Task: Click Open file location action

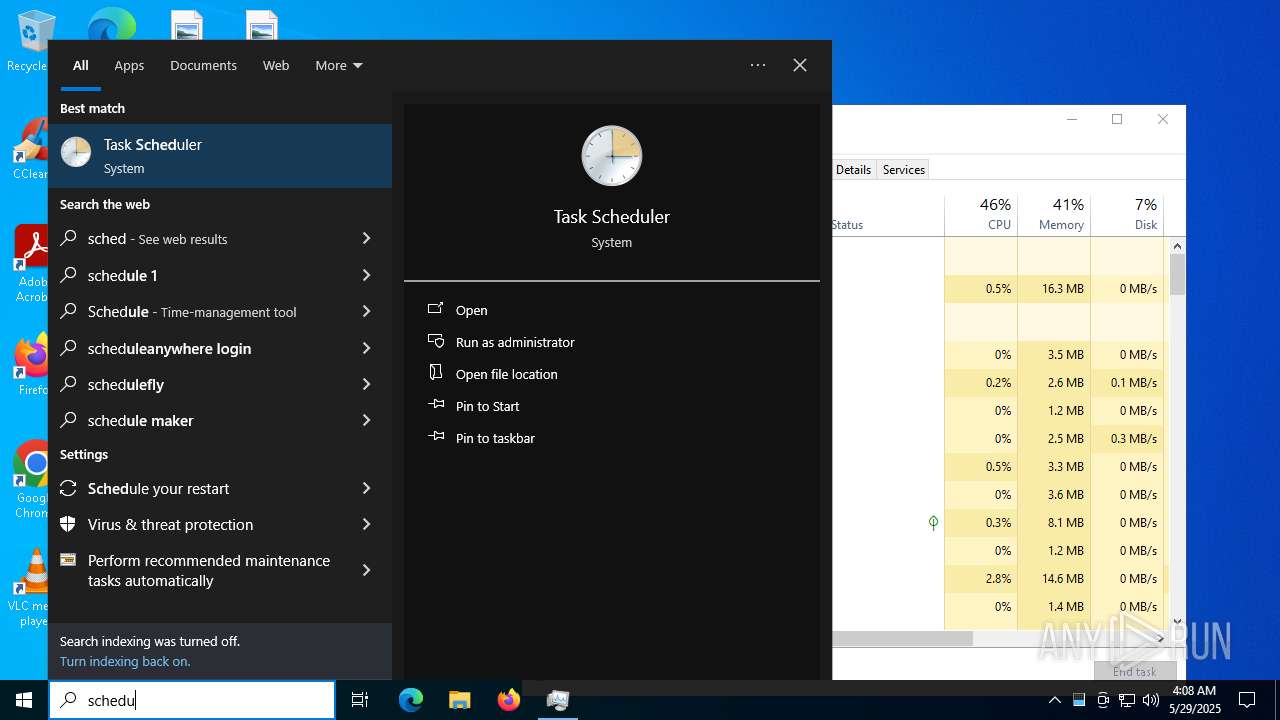Action: (x=507, y=374)
